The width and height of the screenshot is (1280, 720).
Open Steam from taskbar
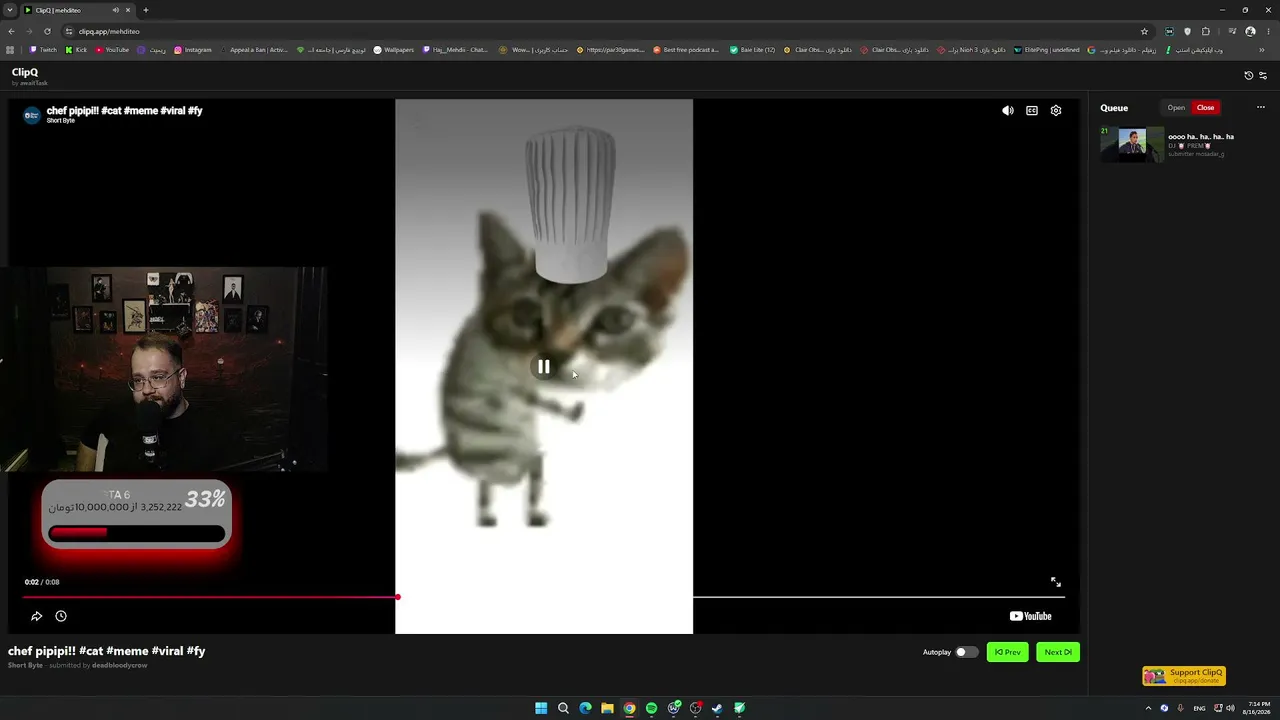pyautogui.click(x=717, y=708)
